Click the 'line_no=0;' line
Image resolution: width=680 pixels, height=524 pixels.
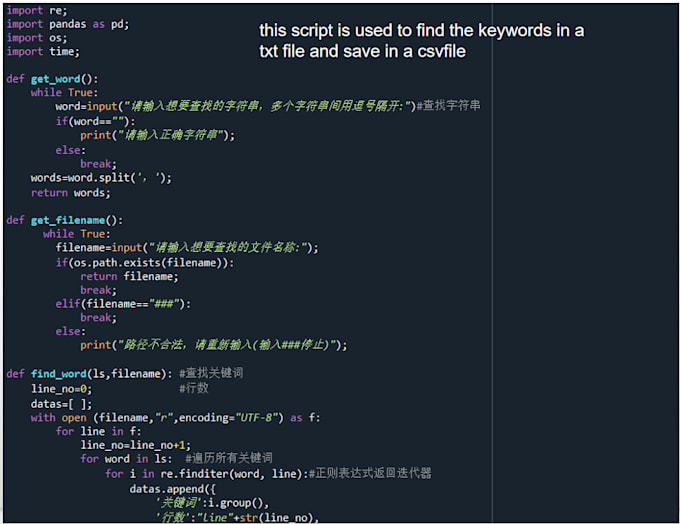(61, 389)
